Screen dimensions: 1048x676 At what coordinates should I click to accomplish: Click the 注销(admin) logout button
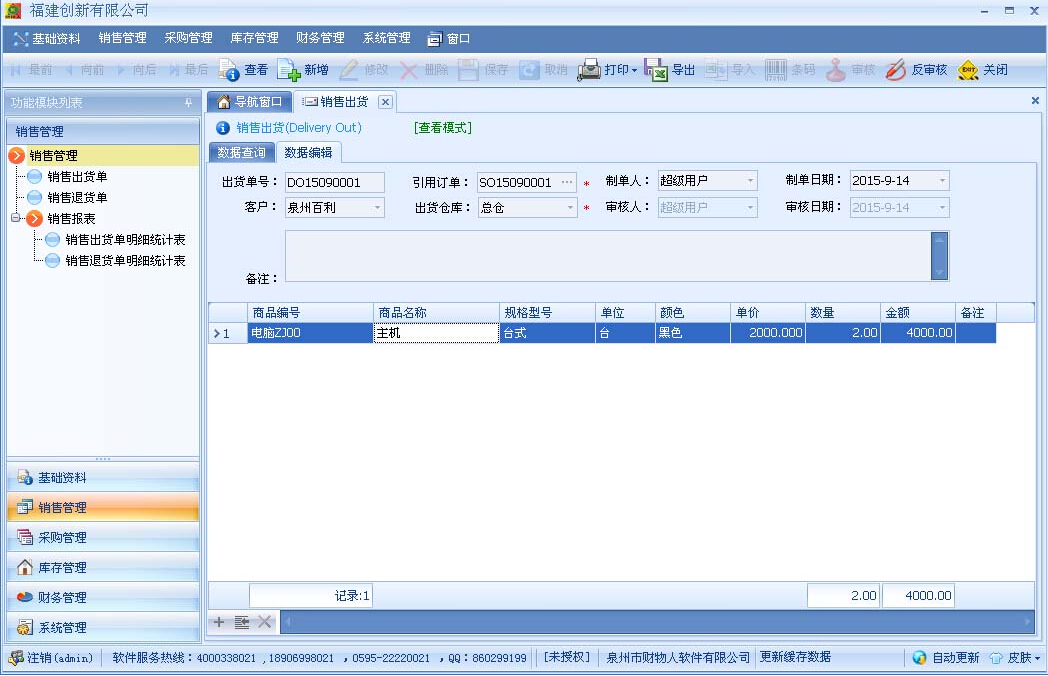(52, 658)
